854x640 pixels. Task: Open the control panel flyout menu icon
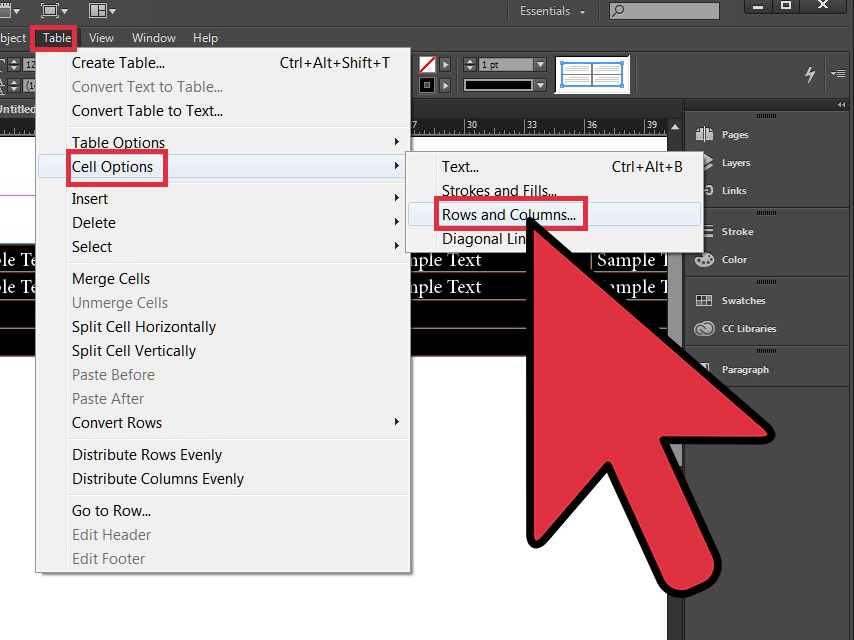[x=838, y=73]
